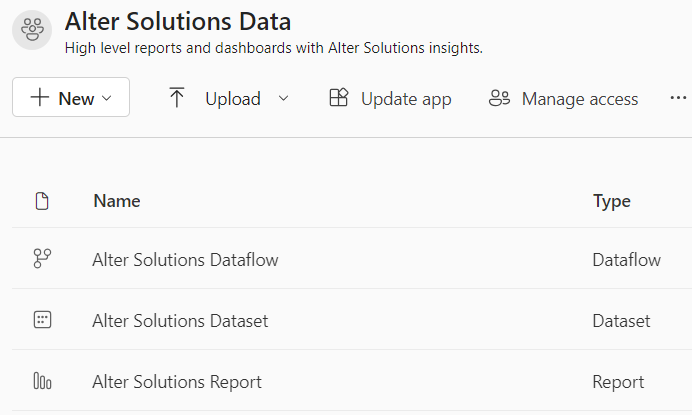Click the Update app button label
692x415 pixels.
406,99
